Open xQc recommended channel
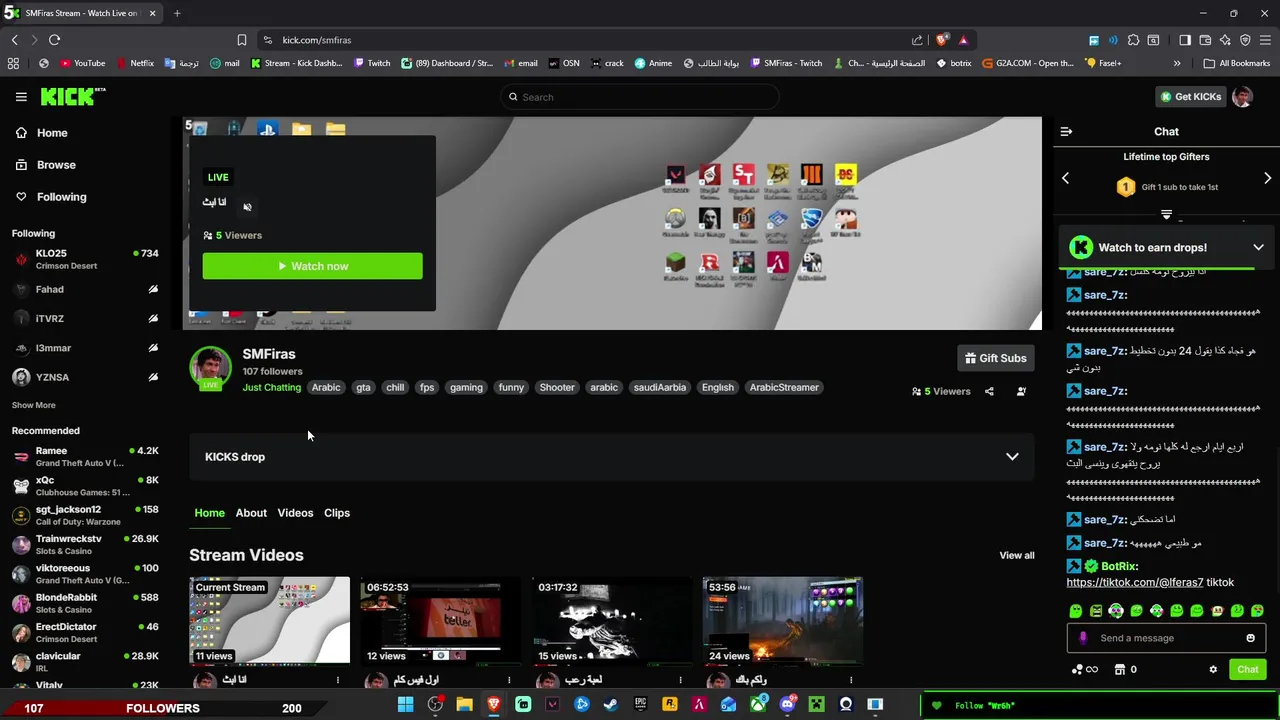Viewport: 1280px width, 720px height. 85,486
